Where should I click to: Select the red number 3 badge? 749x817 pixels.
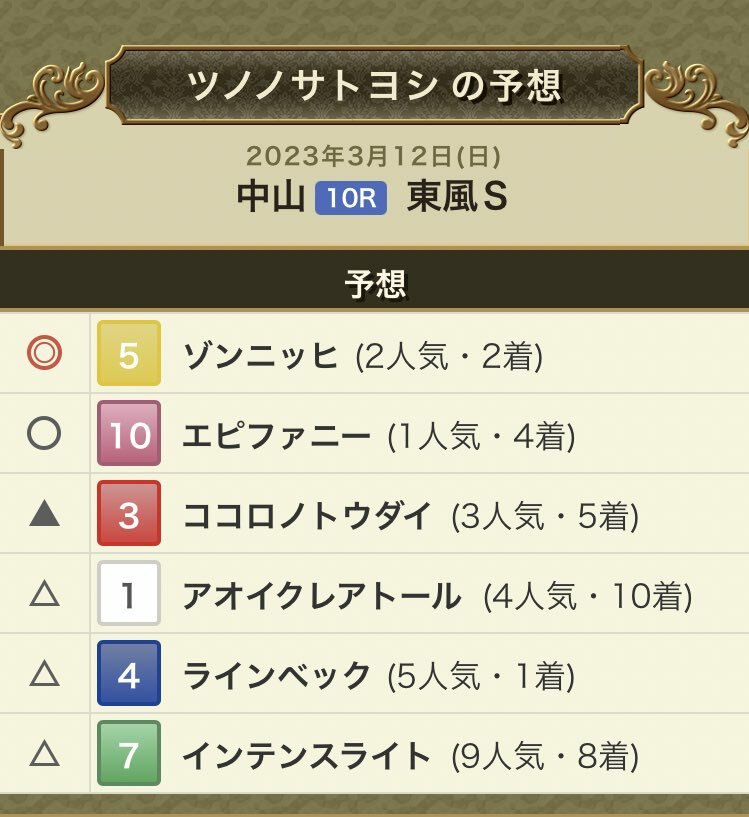coord(129,513)
